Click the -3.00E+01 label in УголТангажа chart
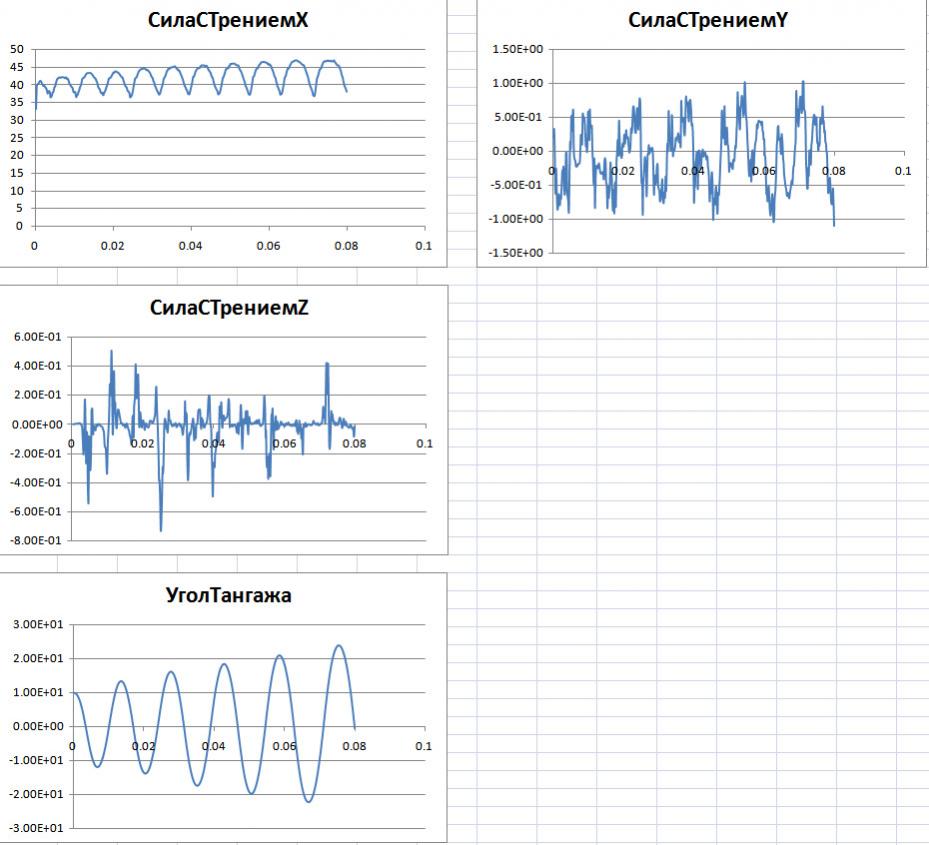 pos(34,829)
